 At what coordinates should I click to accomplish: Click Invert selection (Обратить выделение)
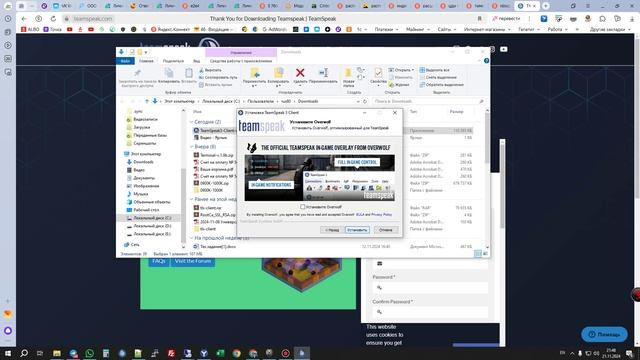click(x=442, y=84)
